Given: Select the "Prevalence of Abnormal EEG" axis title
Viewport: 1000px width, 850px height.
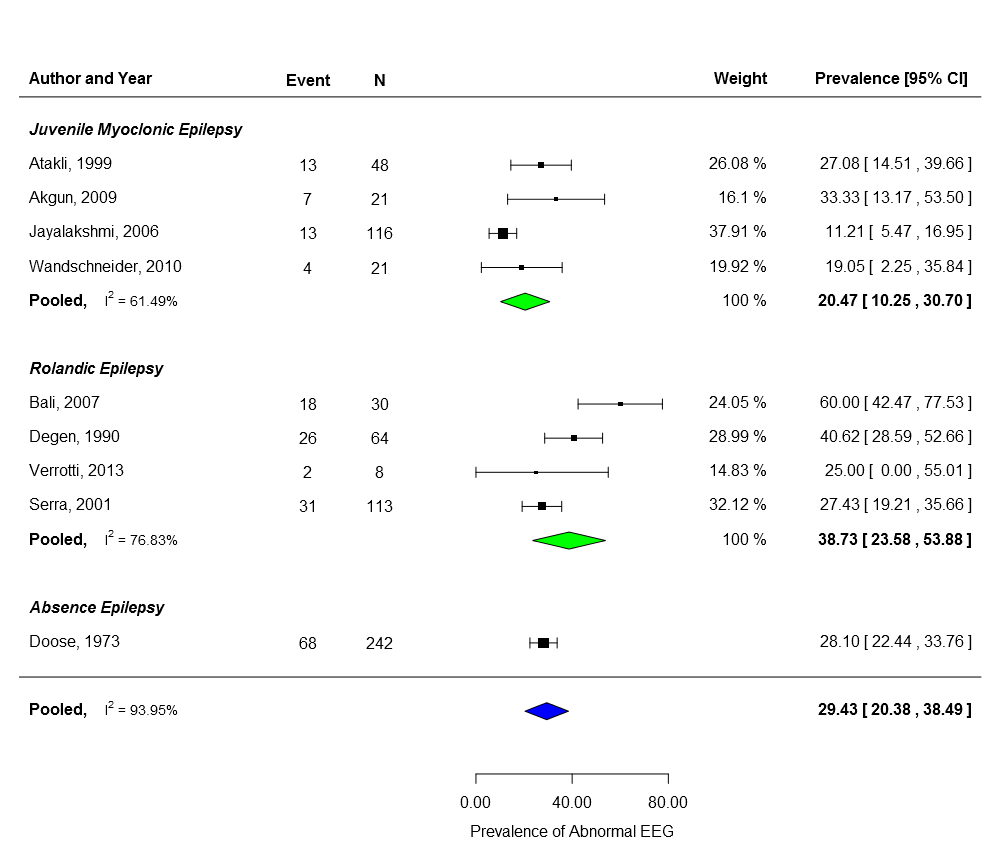Looking at the screenshot, I should [572, 832].
